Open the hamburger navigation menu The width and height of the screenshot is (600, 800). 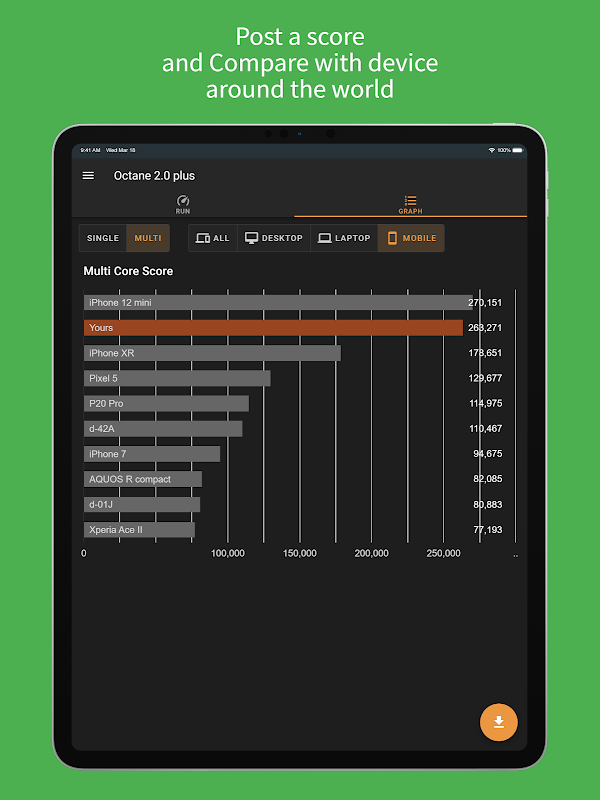coord(88,176)
